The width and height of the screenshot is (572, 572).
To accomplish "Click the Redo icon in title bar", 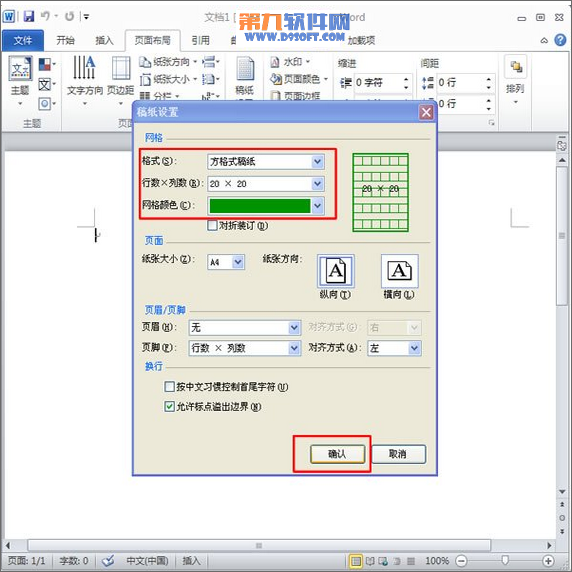I will point(69,16).
